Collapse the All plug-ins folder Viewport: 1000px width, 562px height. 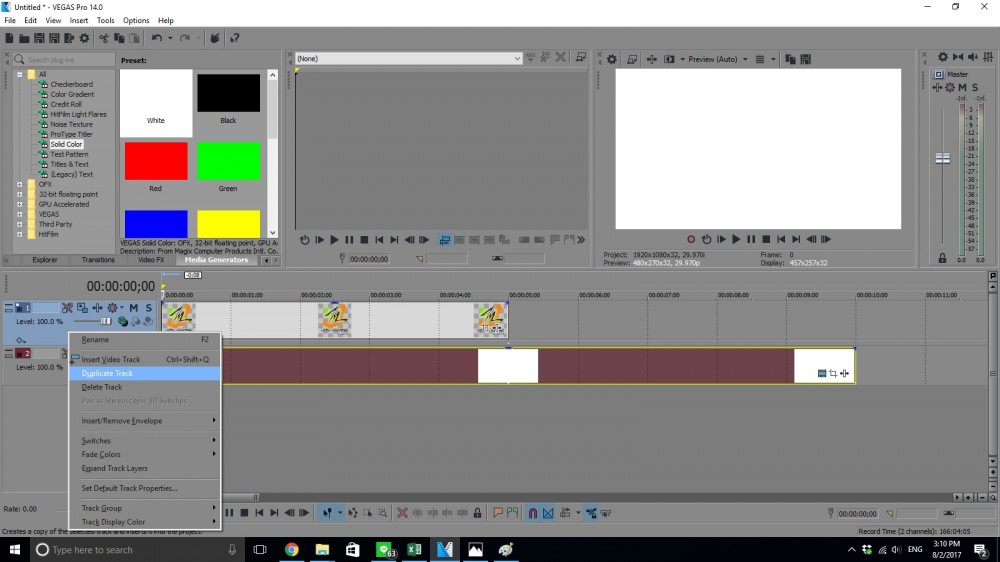19,75
